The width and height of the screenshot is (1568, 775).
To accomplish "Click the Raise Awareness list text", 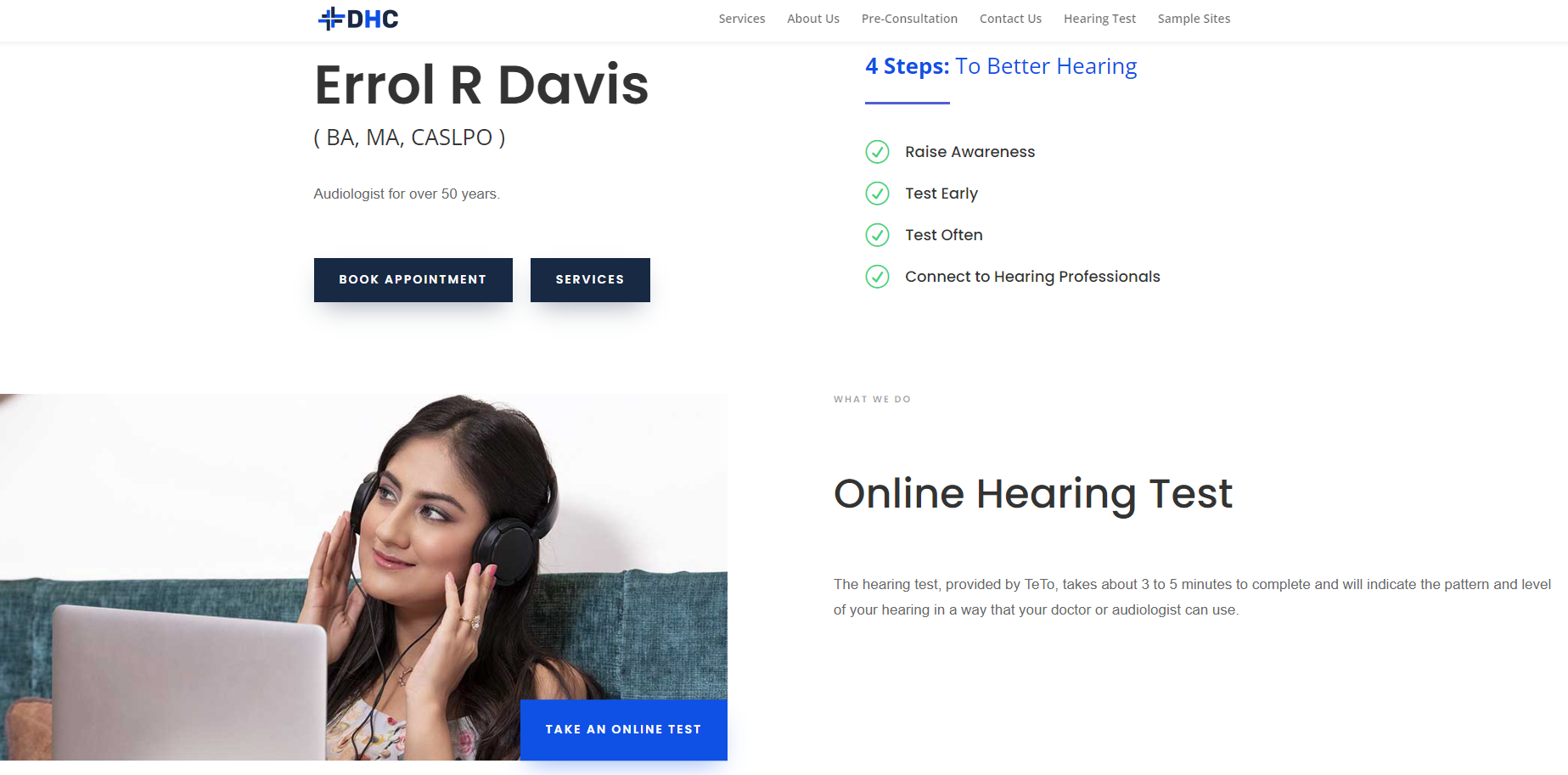I will [970, 152].
